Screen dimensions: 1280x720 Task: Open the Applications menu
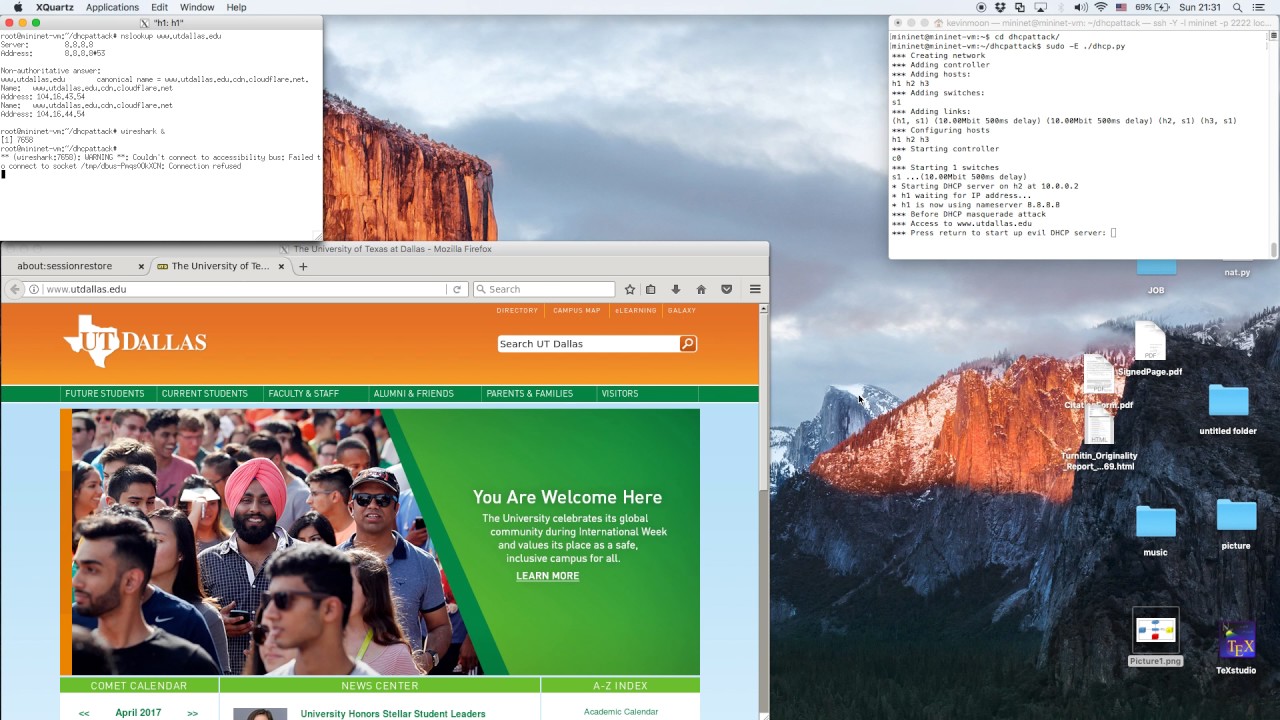tap(112, 7)
